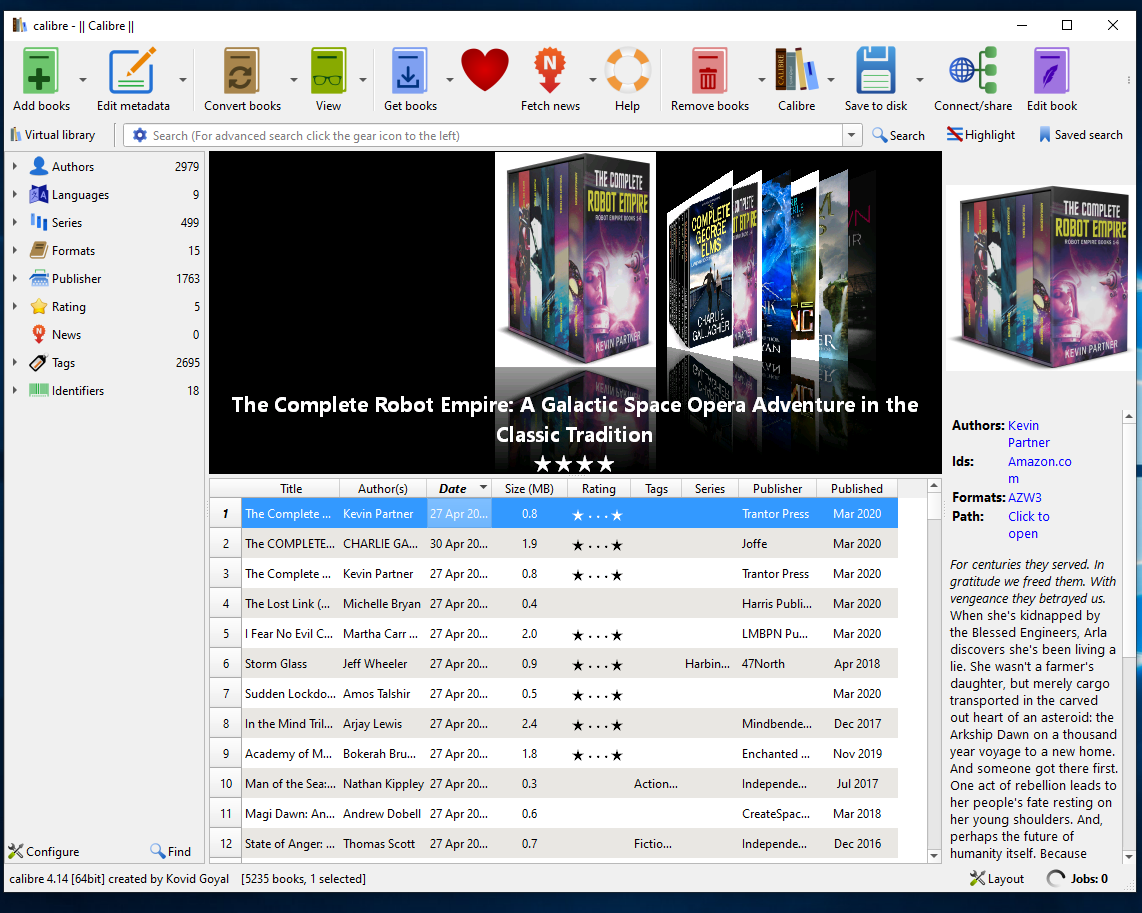Click the Remove books trash icon
Screen dimensions: 1142x913
(709, 71)
